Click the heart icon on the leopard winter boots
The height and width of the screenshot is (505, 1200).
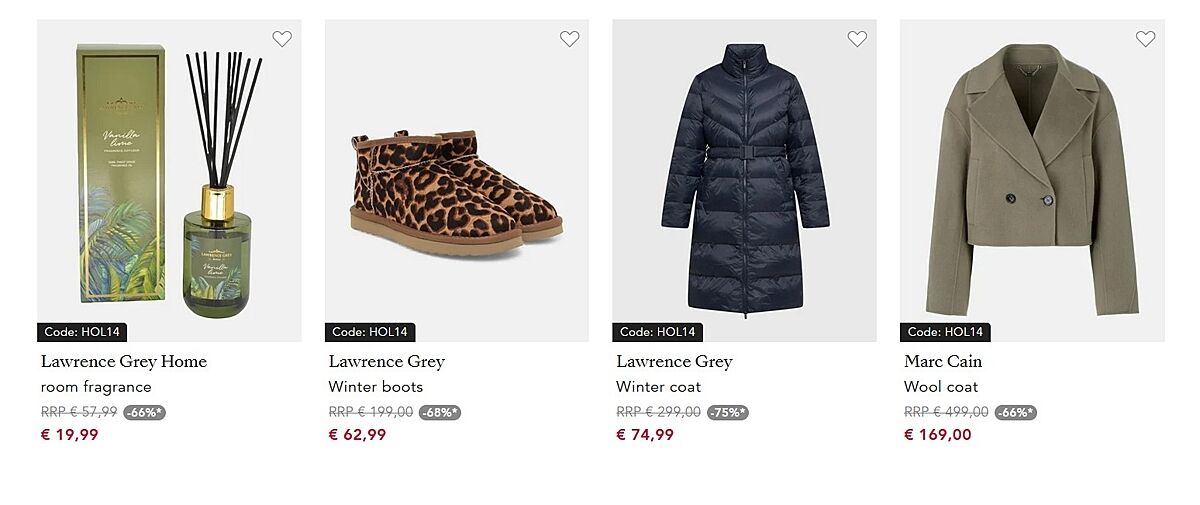(x=569, y=39)
